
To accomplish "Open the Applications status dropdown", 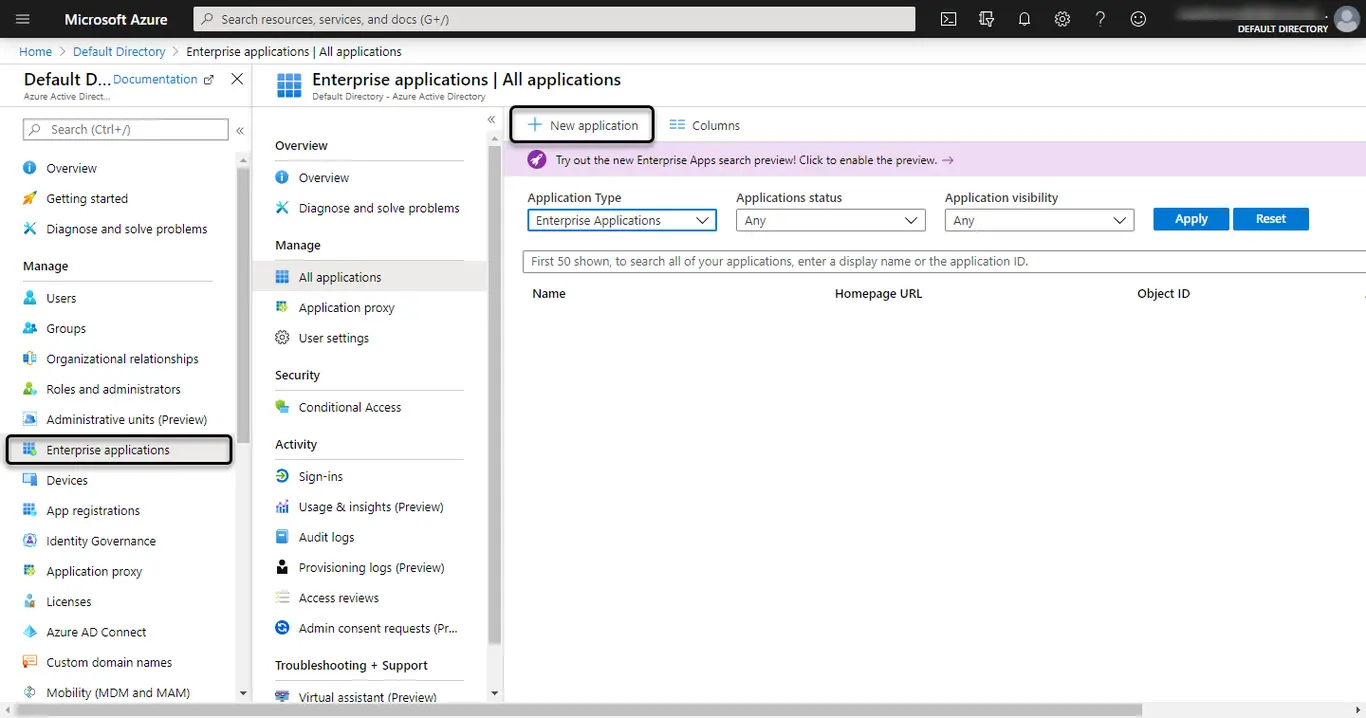I will point(830,220).
